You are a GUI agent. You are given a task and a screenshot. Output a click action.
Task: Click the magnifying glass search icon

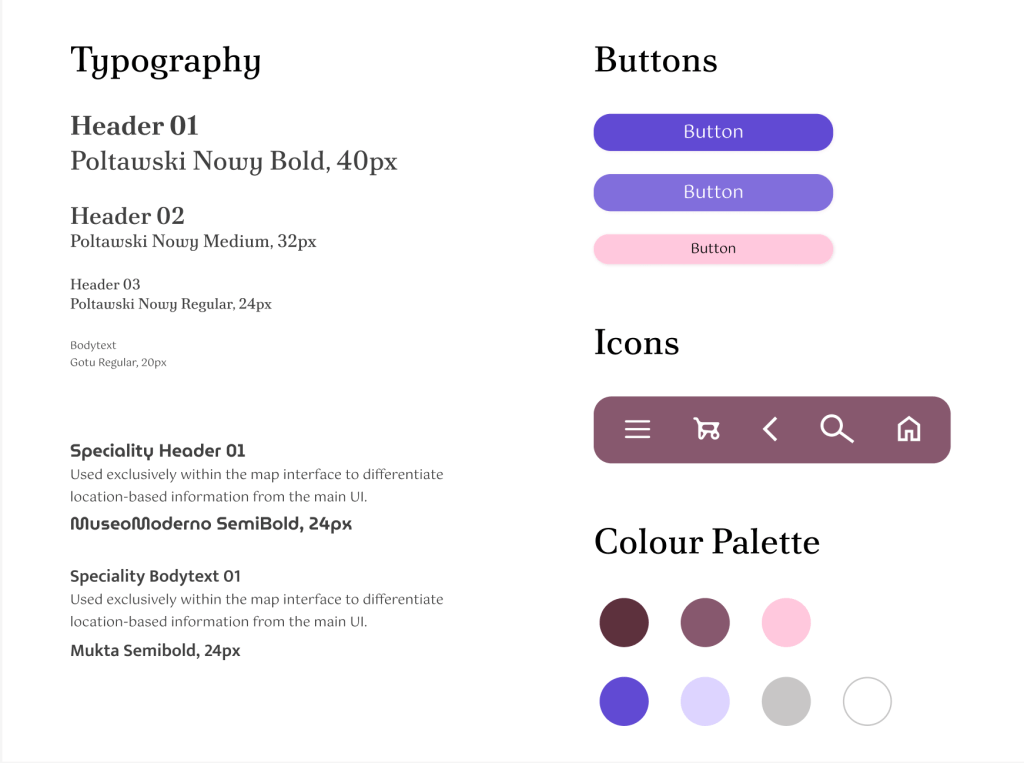pos(837,429)
